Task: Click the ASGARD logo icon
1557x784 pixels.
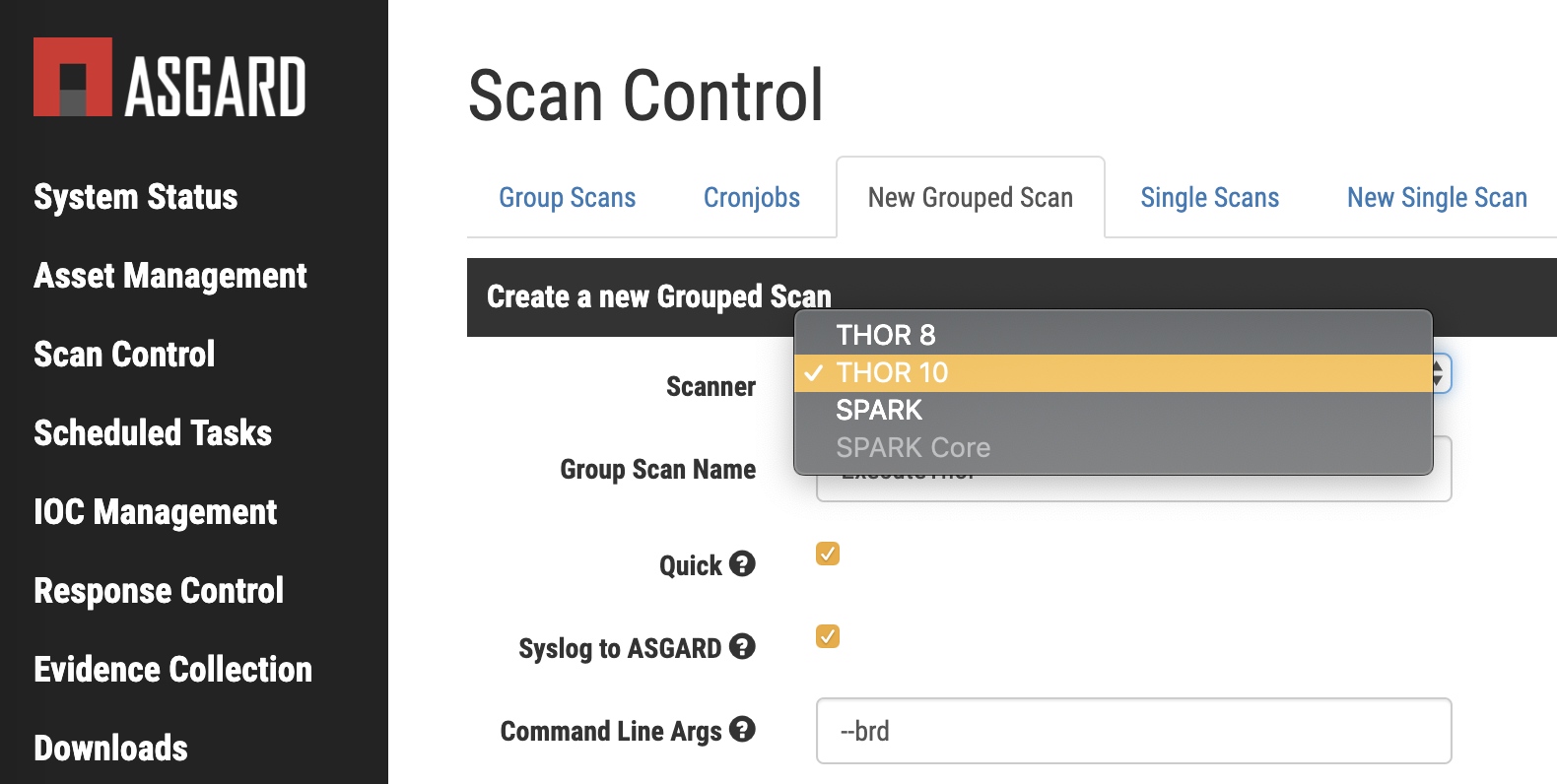Action: [73, 78]
